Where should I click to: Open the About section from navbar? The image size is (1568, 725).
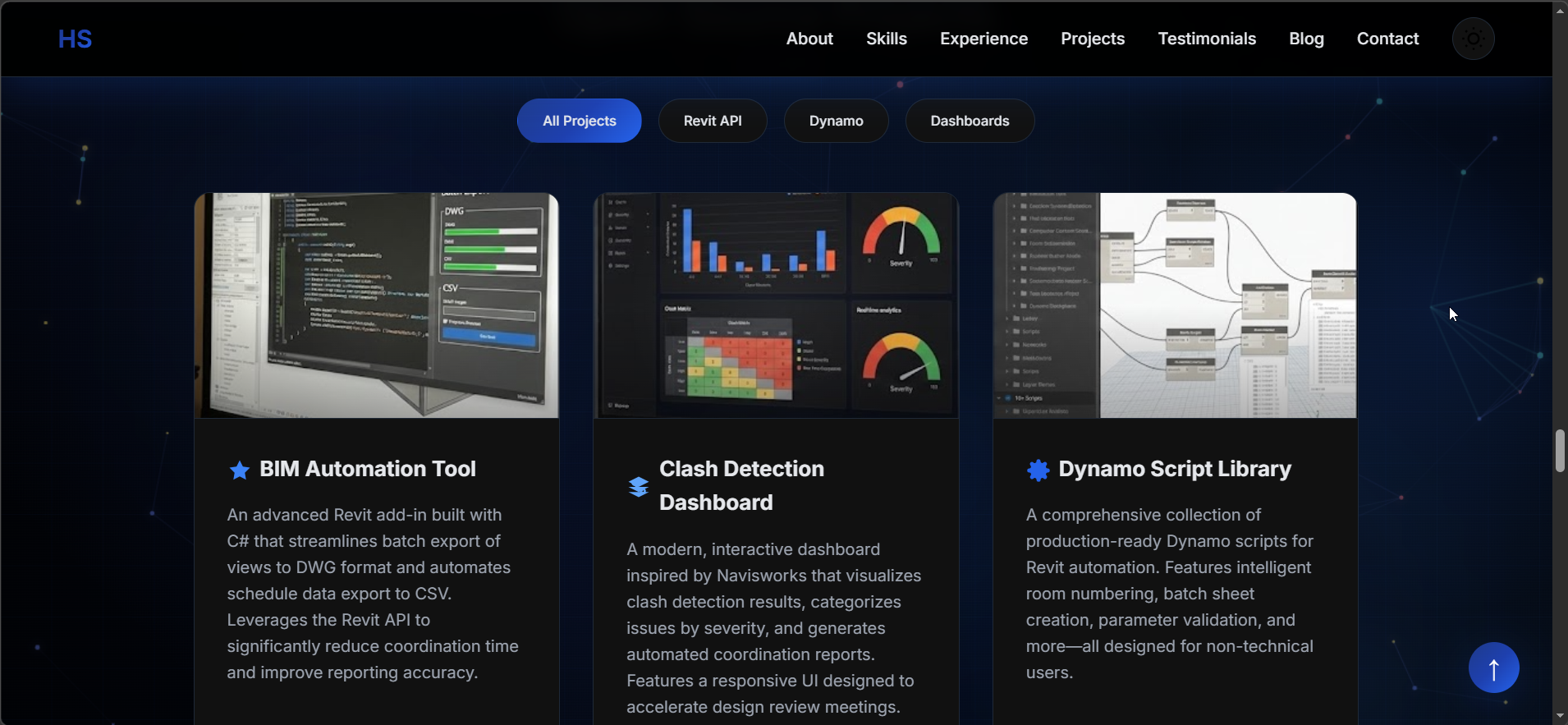[809, 39]
